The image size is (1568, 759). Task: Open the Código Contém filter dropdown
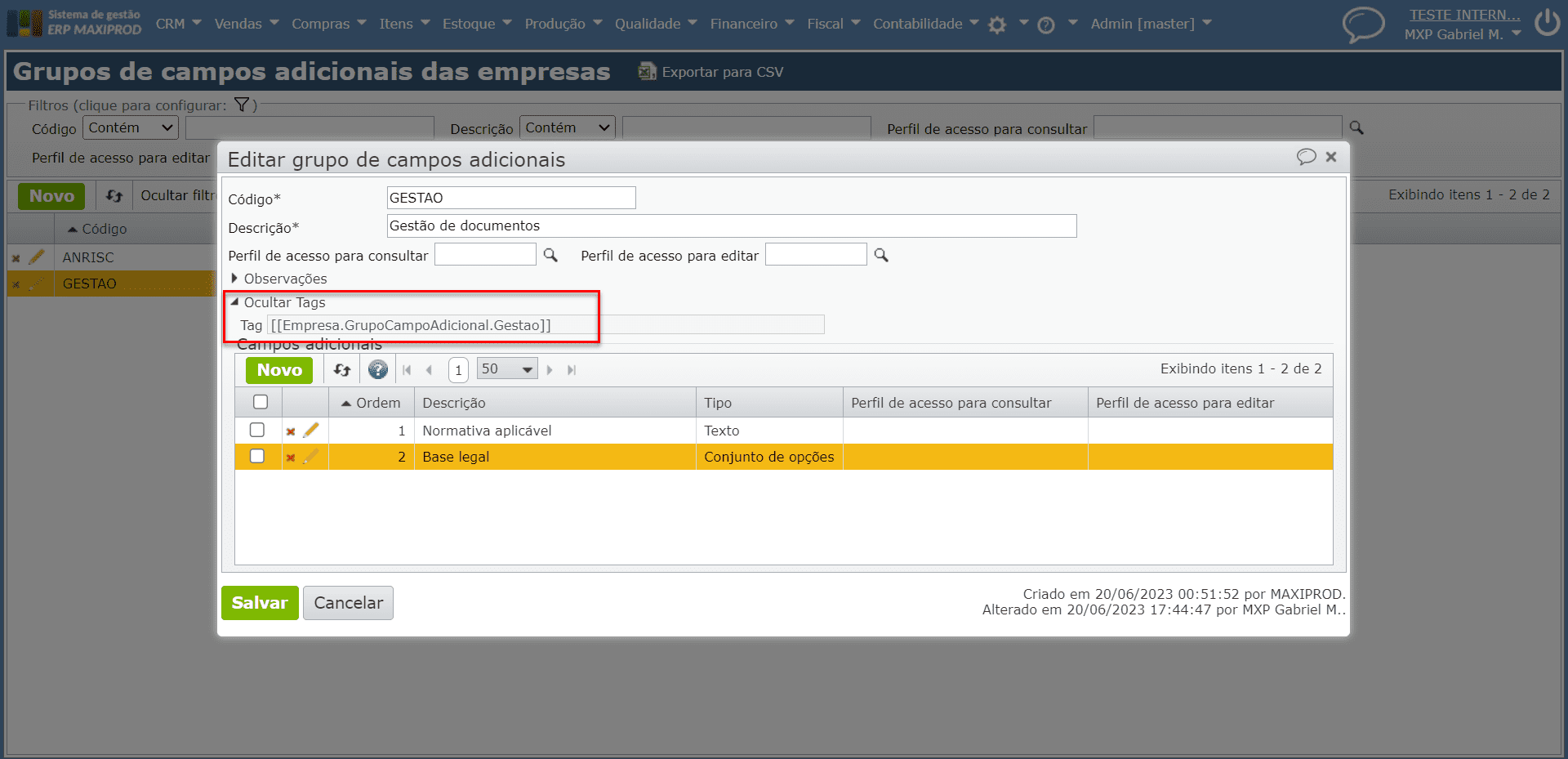(131, 127)
